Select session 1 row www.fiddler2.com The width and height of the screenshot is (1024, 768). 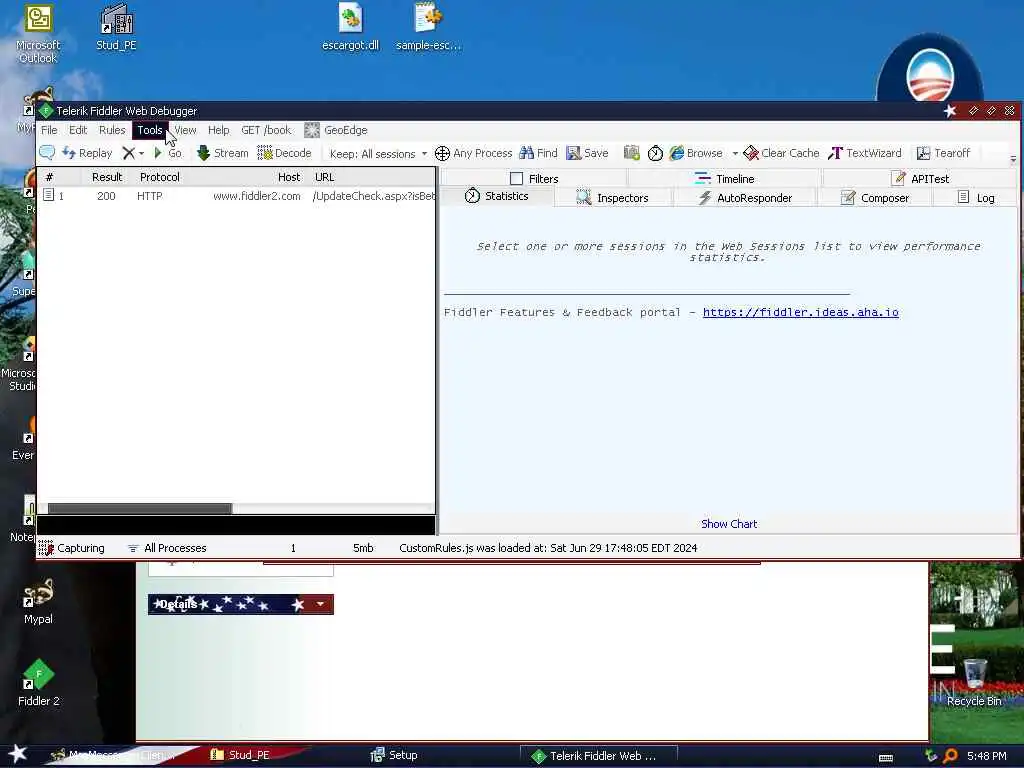[x=236, y=196]
